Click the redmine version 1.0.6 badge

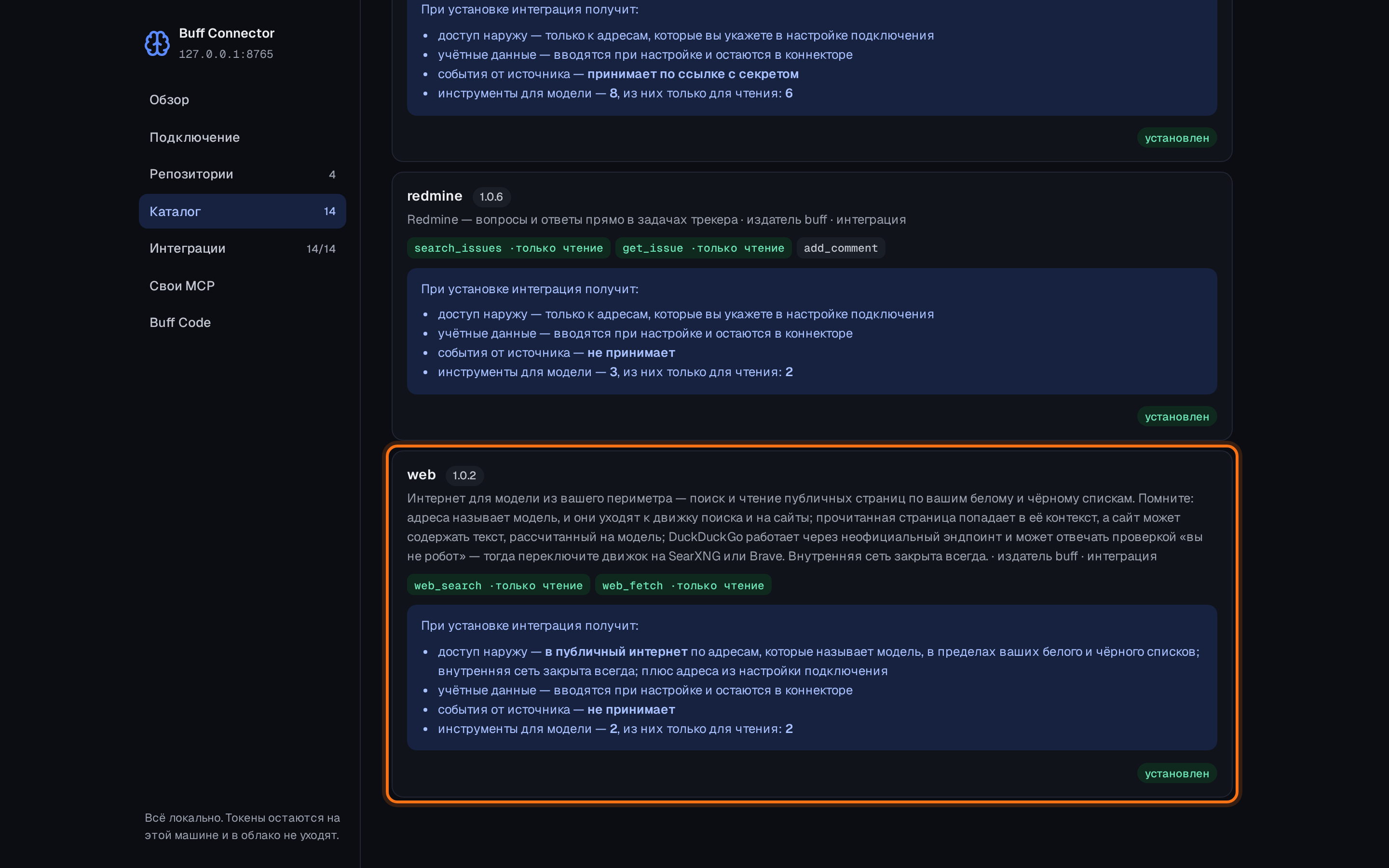point(491,197)
